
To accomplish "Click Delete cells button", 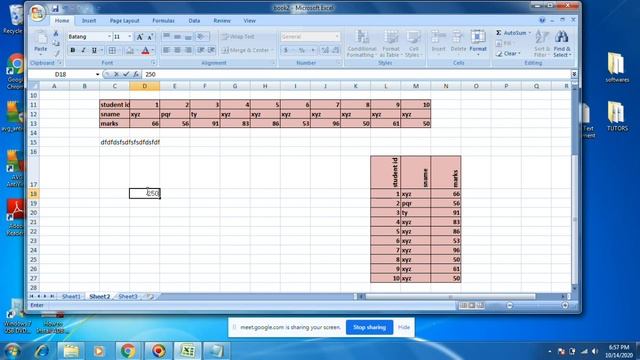I will (458, 42).
